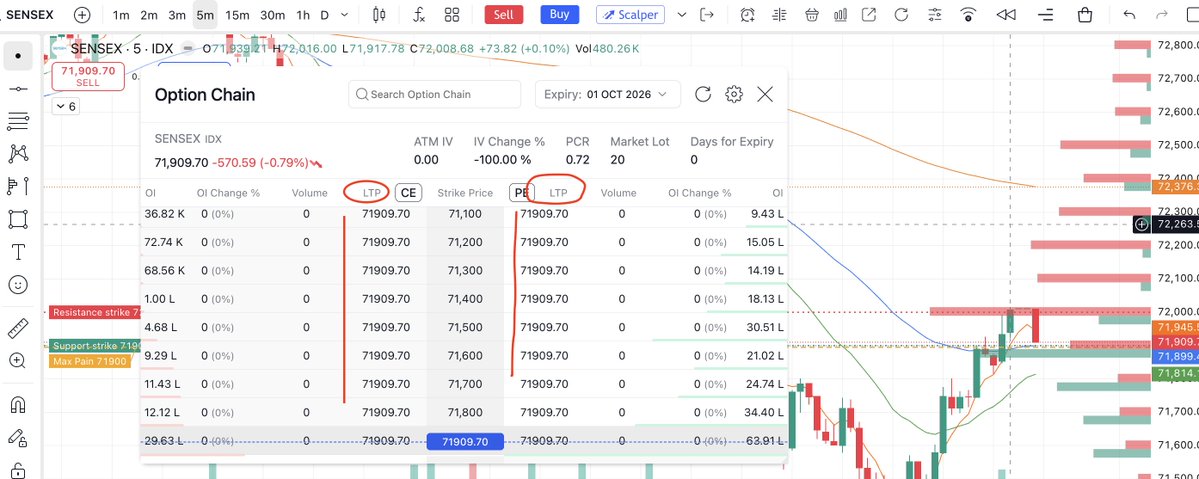The image size is (1199, 479).
Task: Open the bar chart analysis icon
Action: [x=841, y=15]
